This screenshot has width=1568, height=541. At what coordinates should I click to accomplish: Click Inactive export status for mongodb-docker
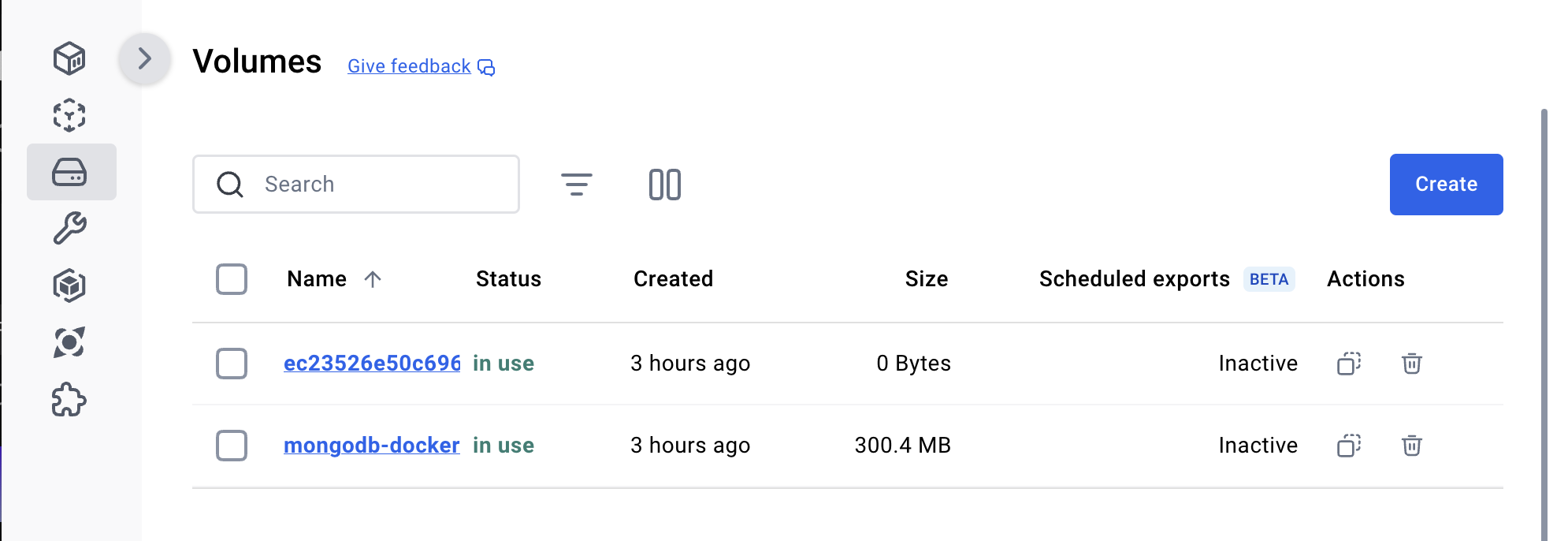[x=1258, y=446]
